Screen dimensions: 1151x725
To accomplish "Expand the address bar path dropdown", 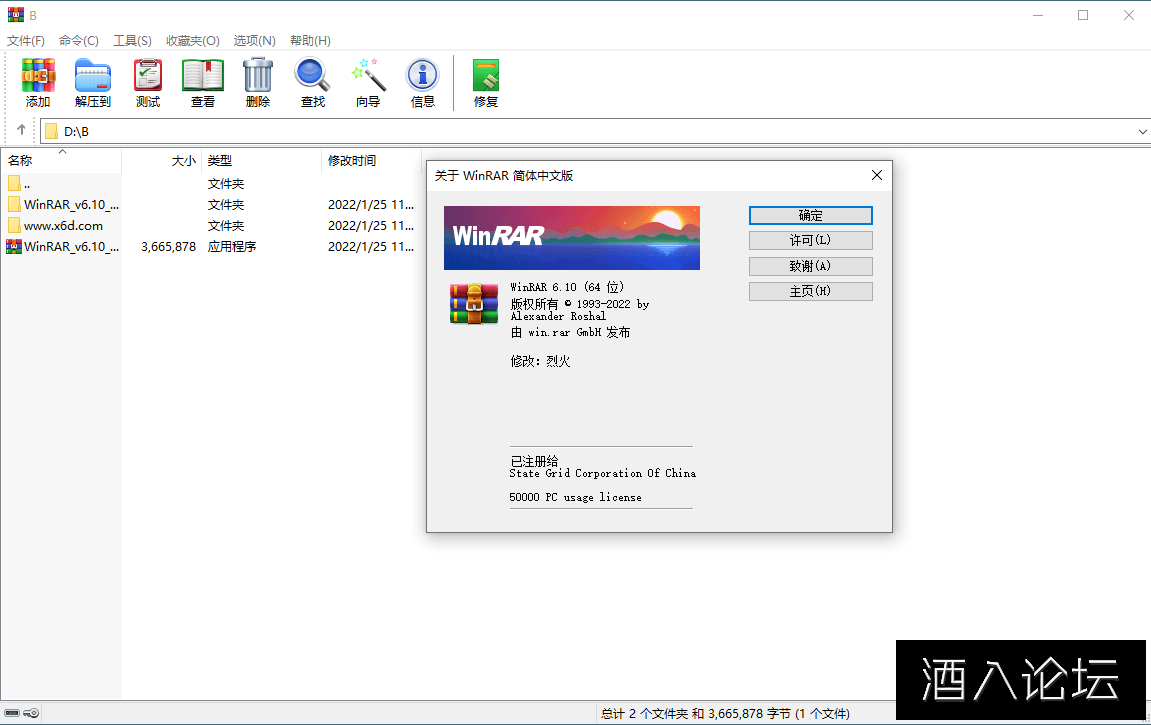I will tap(1142, 131).
